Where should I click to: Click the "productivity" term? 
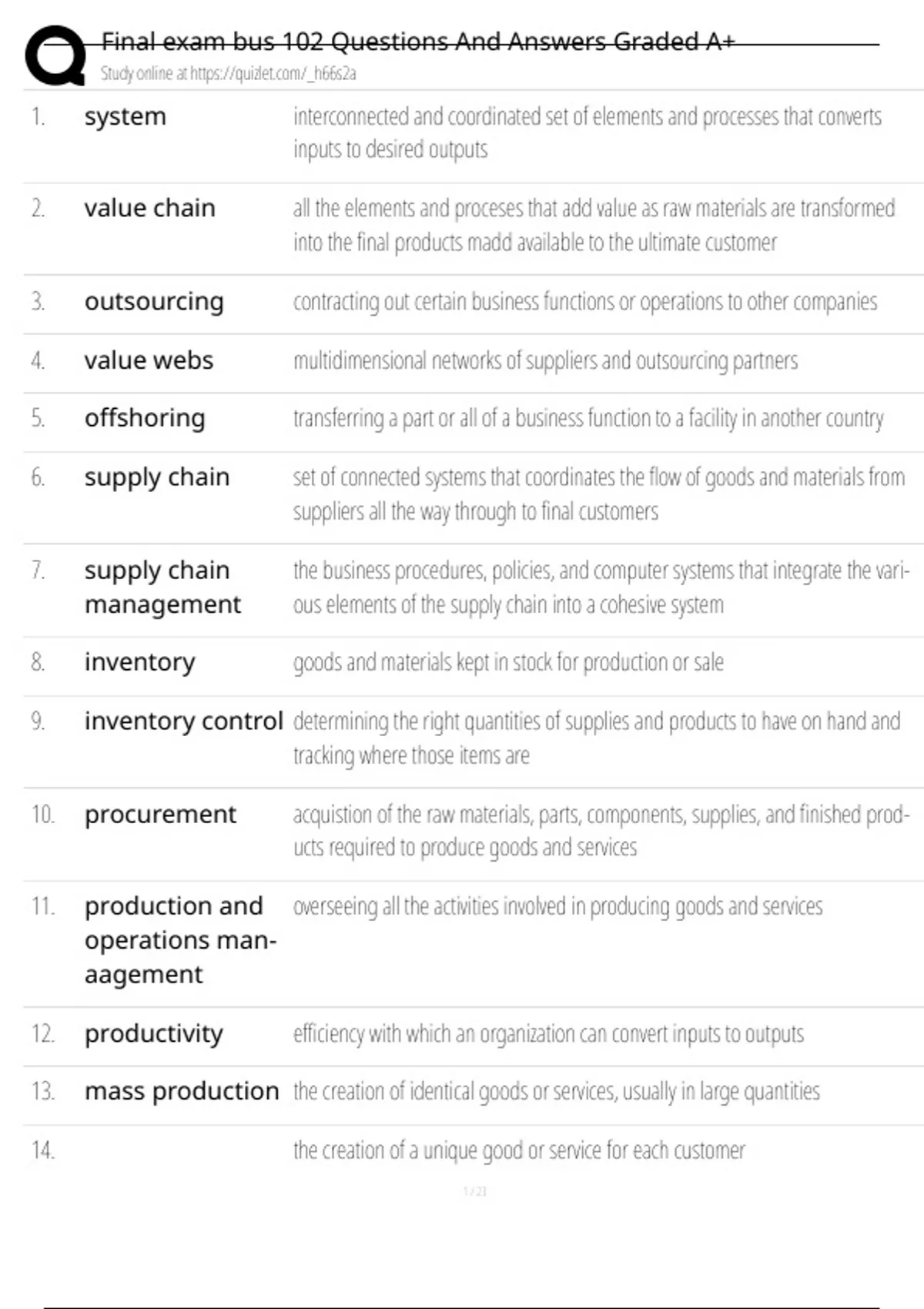click(153, 1033)
